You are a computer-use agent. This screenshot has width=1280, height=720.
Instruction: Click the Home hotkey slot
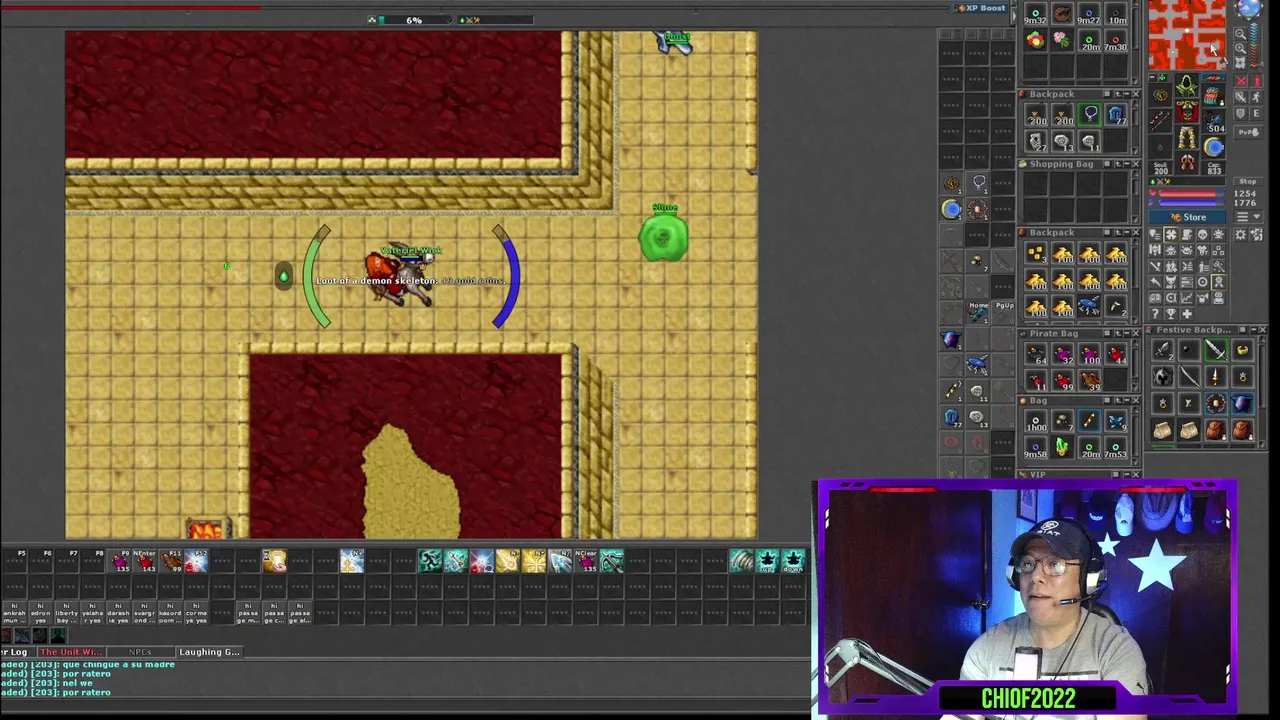tap(977, 312)
